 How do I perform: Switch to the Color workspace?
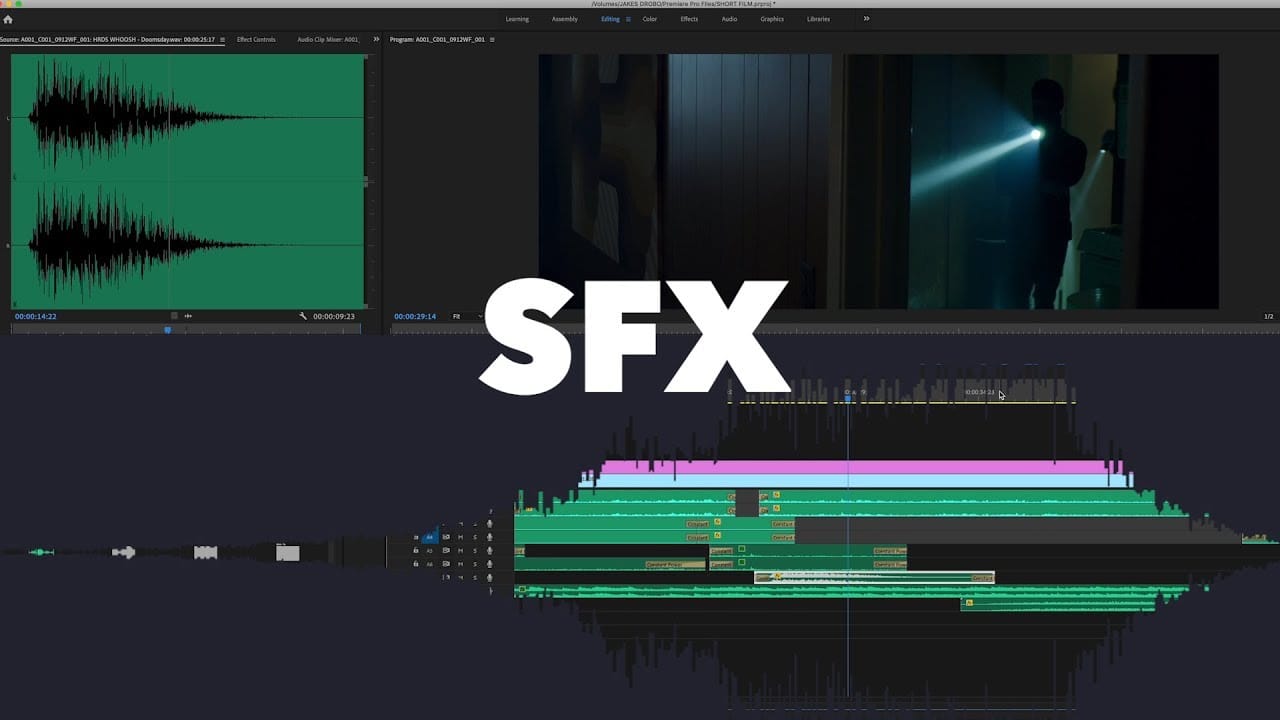click(649, 18)
